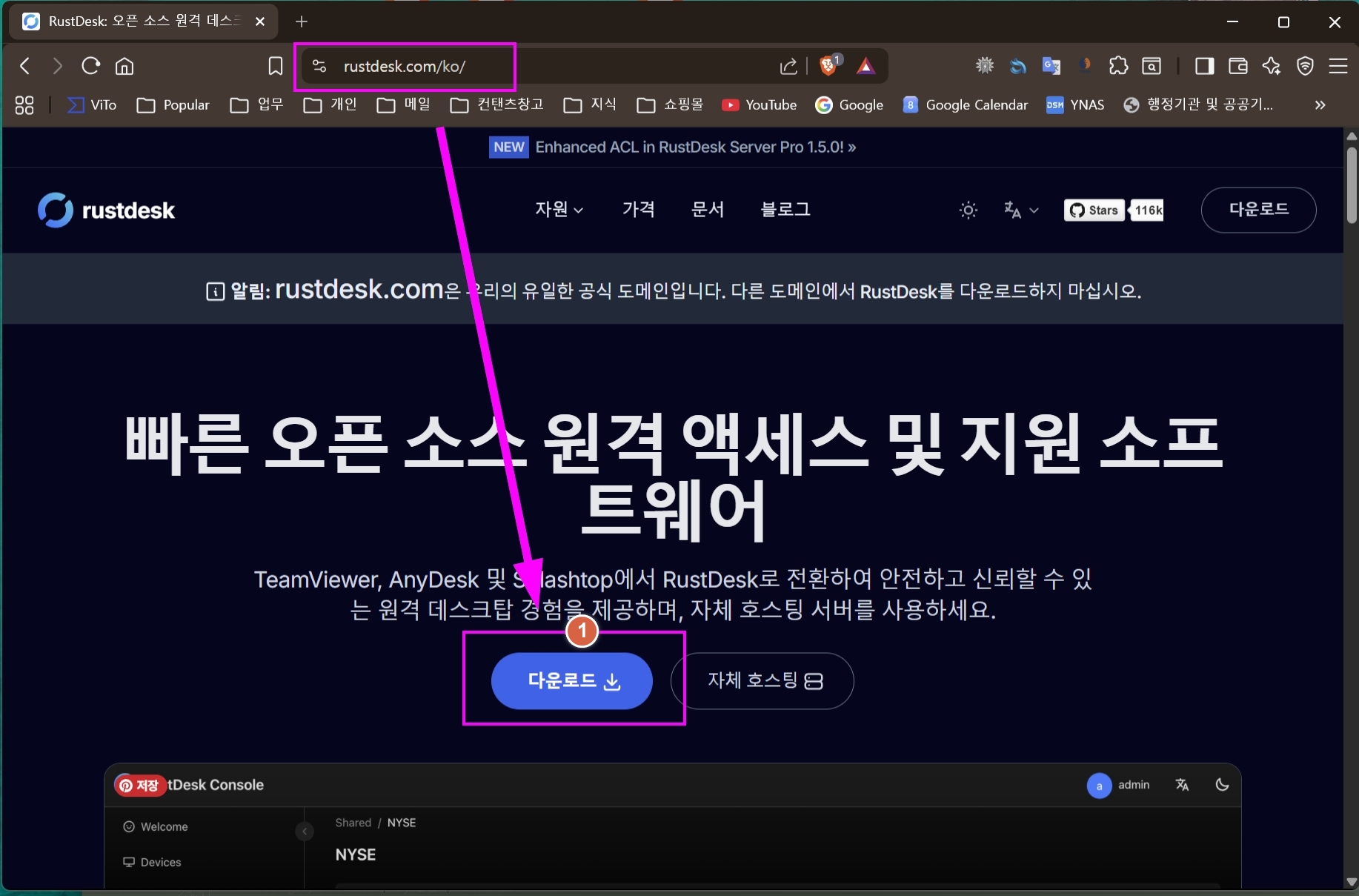Close the RustDesk browser tab
The height and width of the screenshot is (896, 1359).
tap(260, 21)
